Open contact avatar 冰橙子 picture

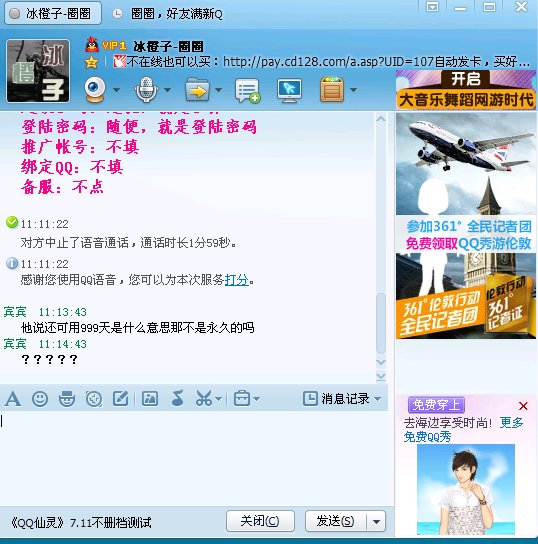pos(38,71)
